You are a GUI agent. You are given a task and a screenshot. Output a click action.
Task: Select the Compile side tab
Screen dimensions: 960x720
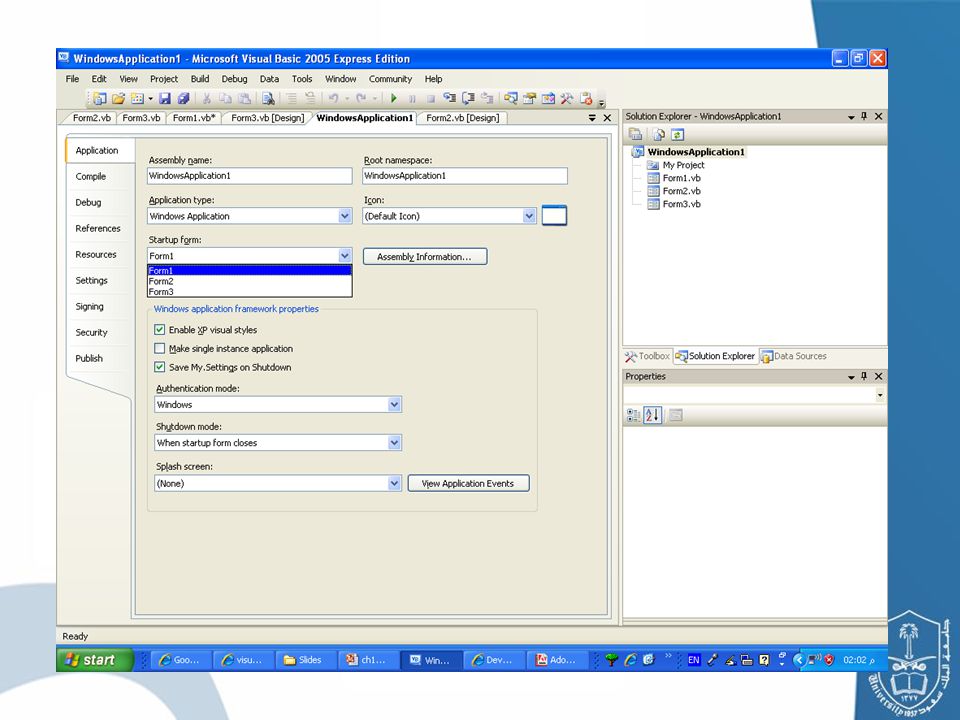(91, 176)
